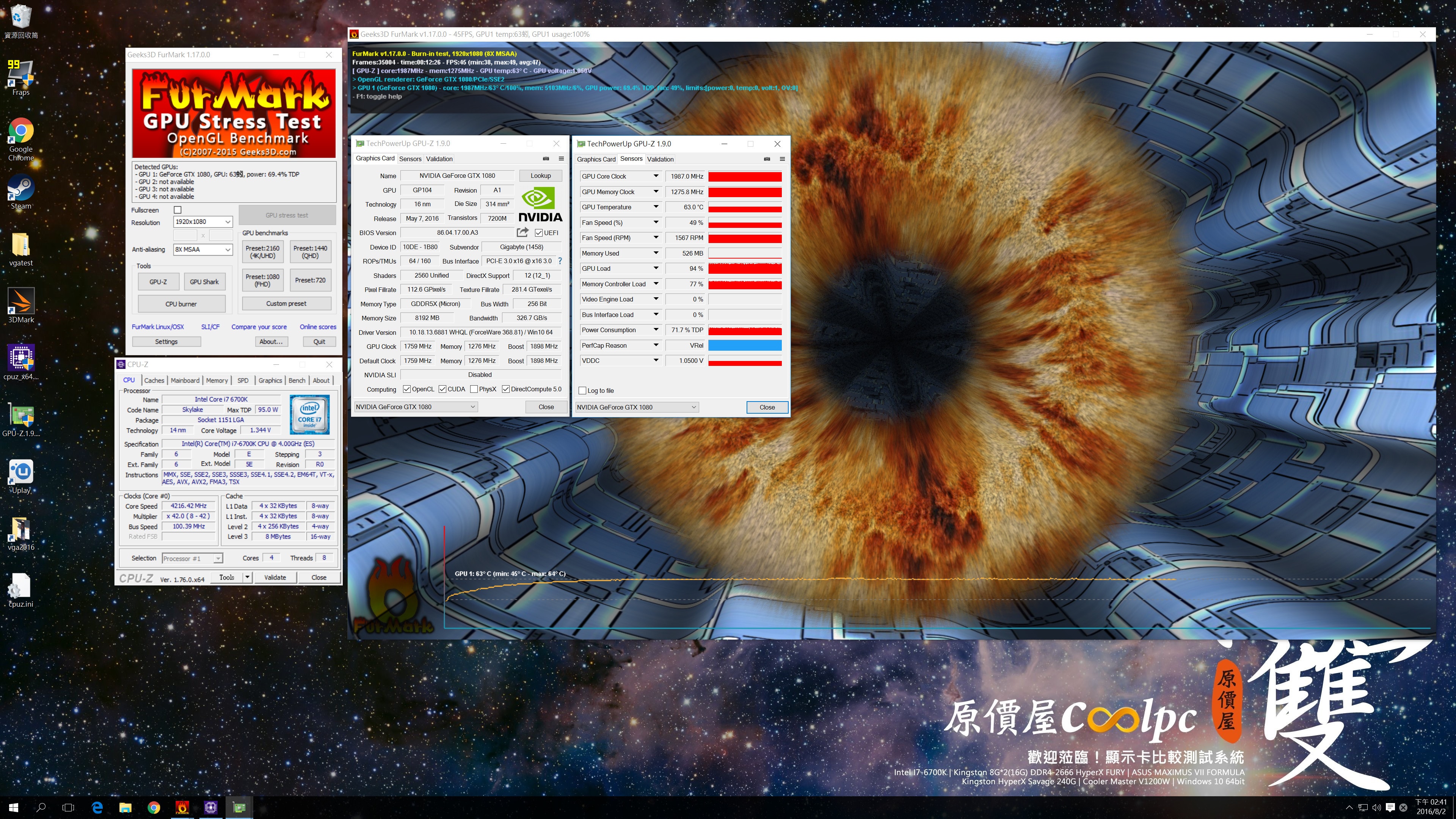
Task: Toggle the PhysX checkbox
Action: tap(474, 389)
